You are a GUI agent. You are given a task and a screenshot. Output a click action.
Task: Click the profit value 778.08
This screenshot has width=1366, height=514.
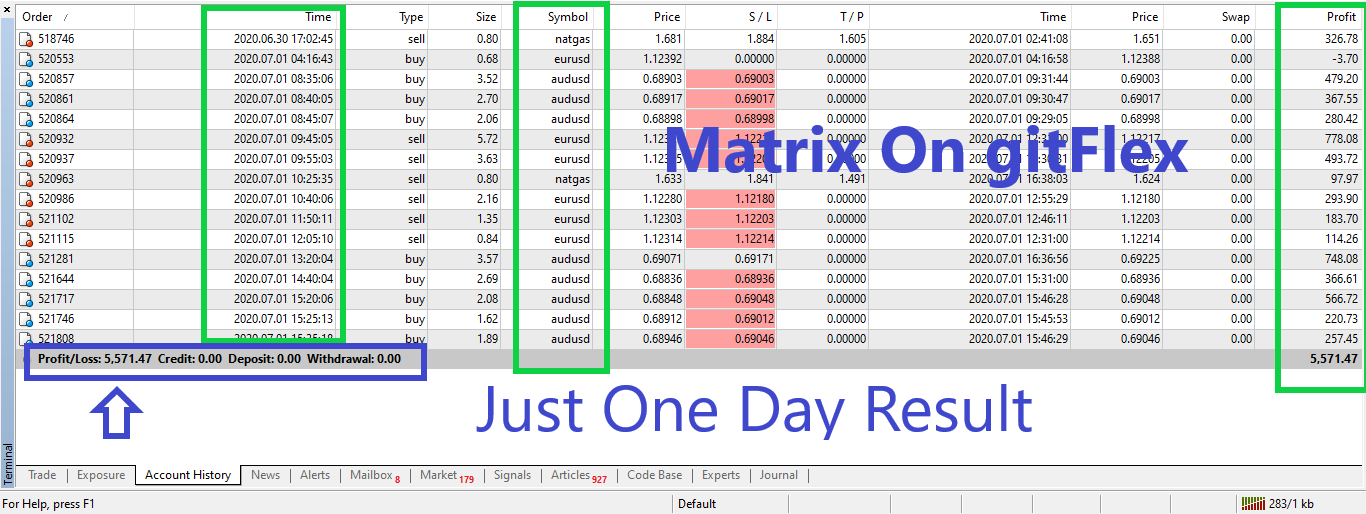[x=1341, y=139]
